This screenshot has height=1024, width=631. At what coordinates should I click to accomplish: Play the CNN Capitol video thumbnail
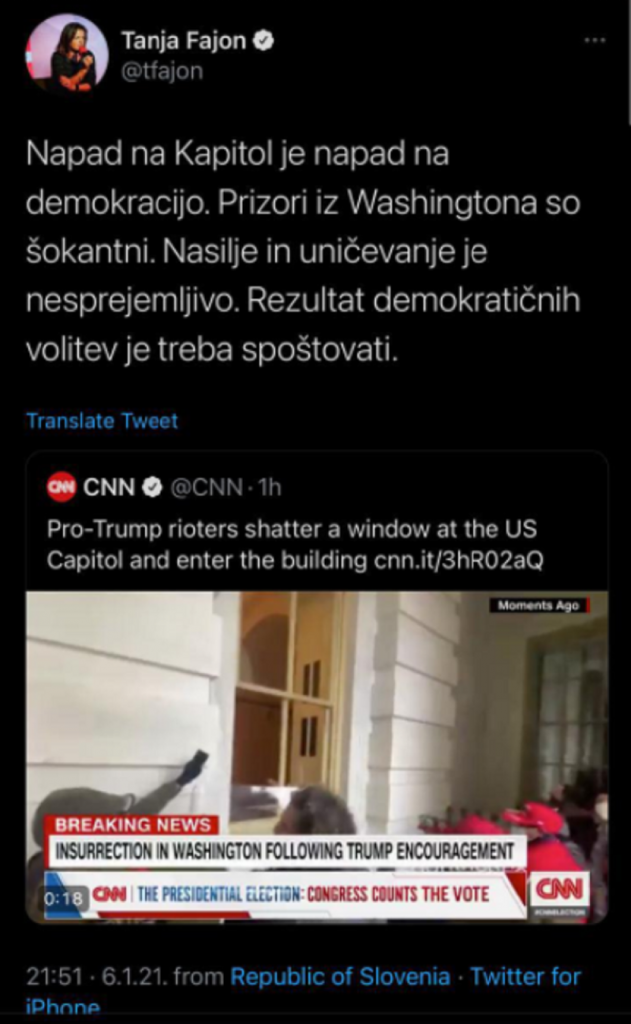click(x=317, y=756)
